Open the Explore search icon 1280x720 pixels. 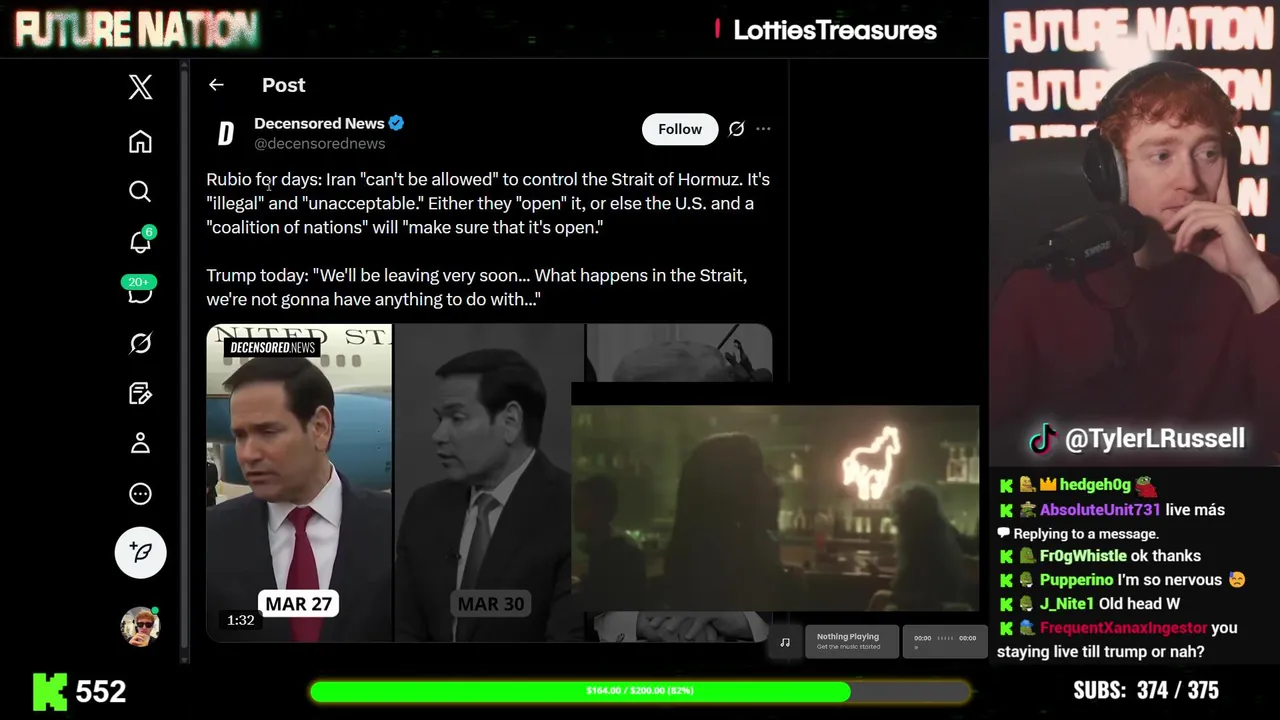click(x=140, y=191)
